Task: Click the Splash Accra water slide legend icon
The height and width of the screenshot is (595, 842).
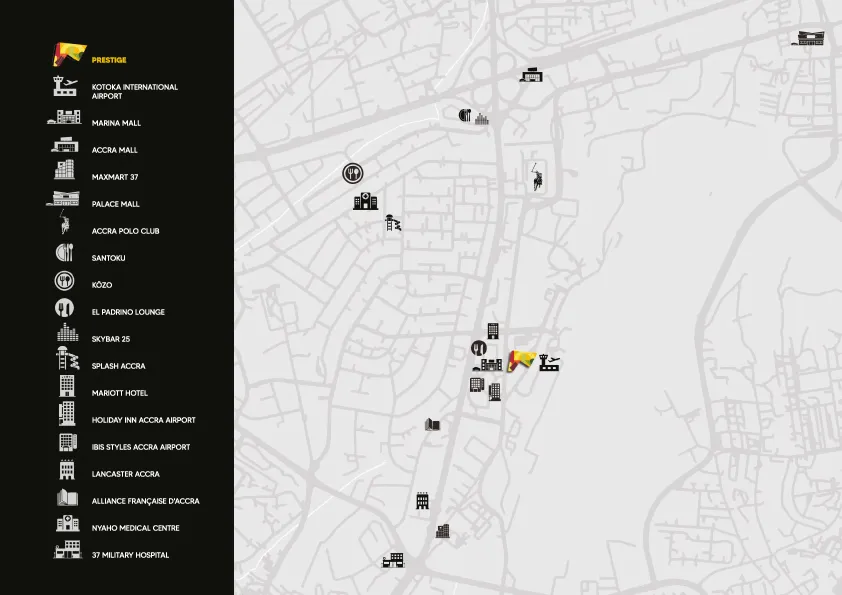Action: [68, 358]
